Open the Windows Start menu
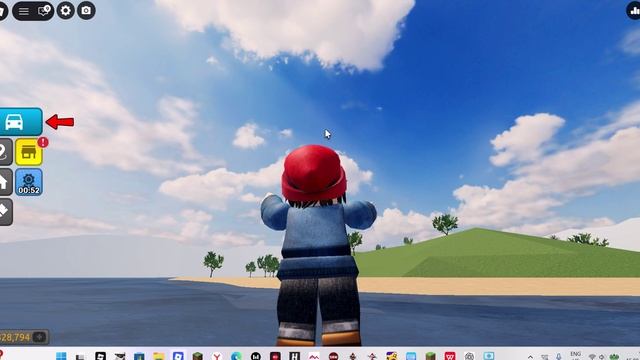Screen dimensions: 640x360 tap(61, 356)
